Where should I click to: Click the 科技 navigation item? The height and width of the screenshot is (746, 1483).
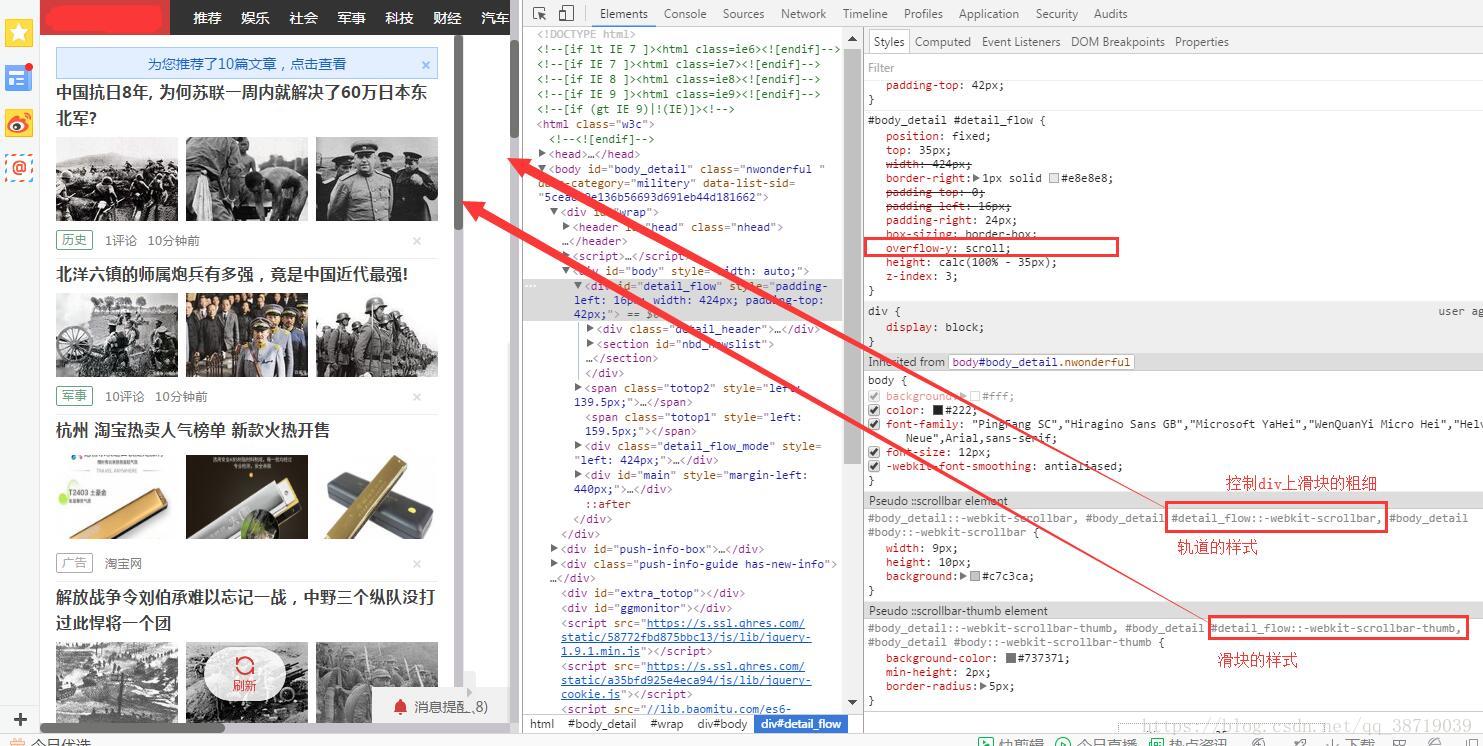point(399,18)
